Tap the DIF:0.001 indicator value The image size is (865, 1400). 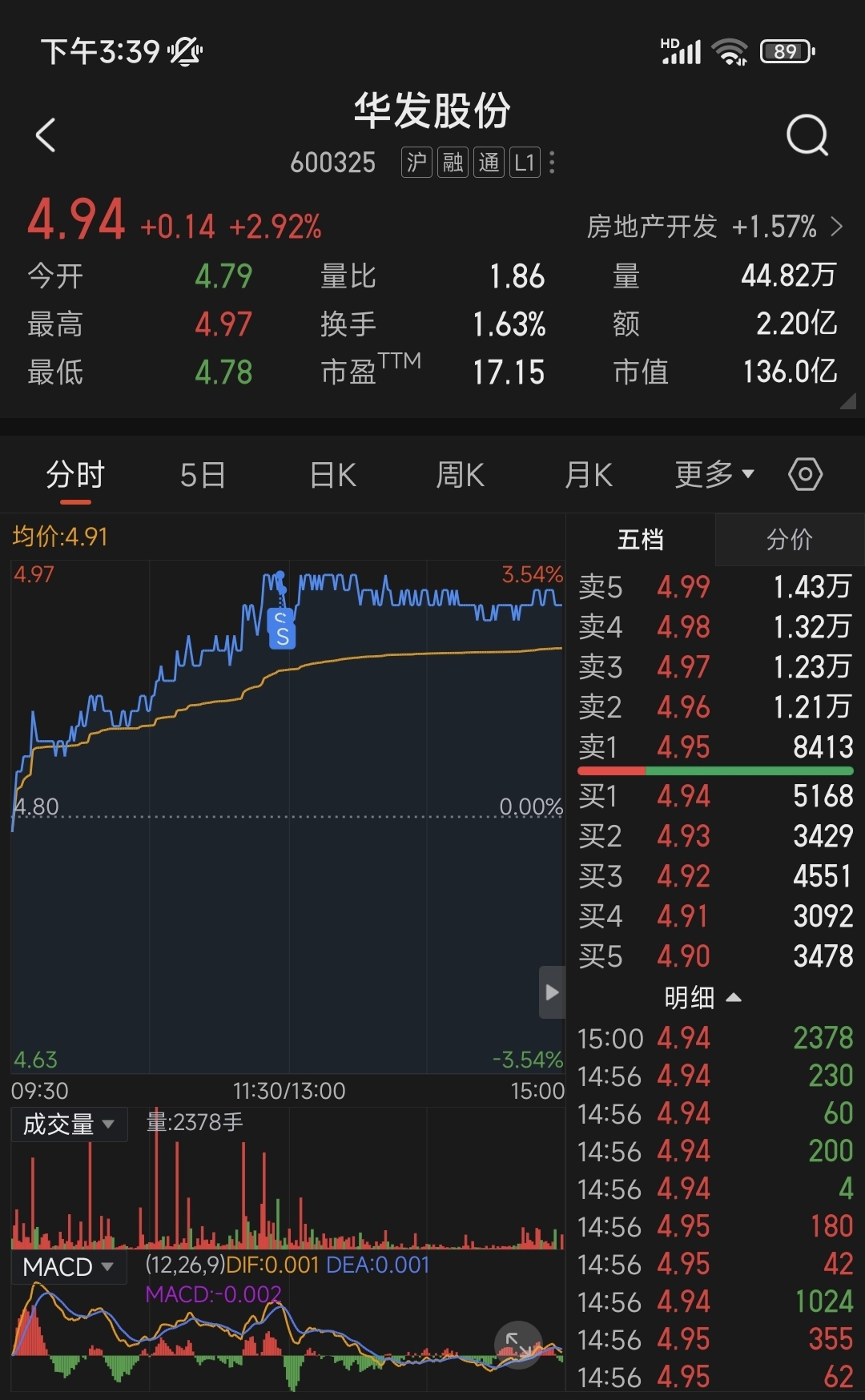pyautogui.click(x=272, y=1265)
